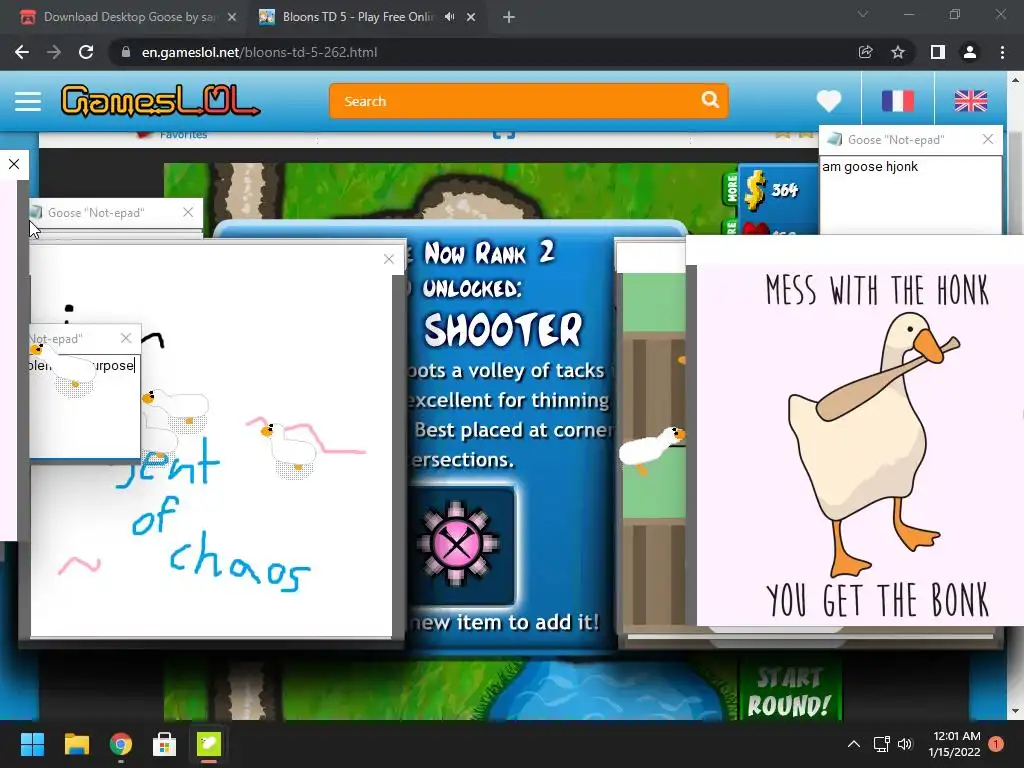The width and height of the screenshot is (1024, 768).
Task: Switch site language with UK flag
Action: tap(970, 101)
